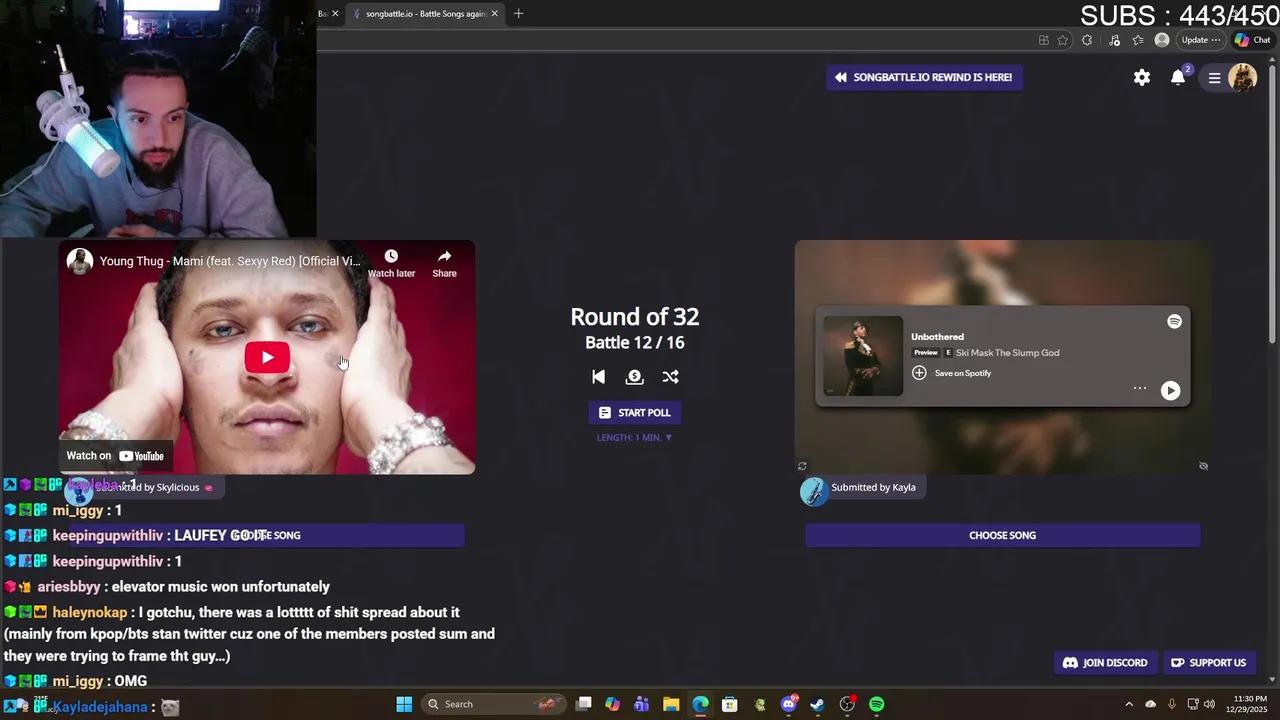Screen dimensions: 1280x720
Task: Open the user profile avatar
Action: coord(1242,77)
